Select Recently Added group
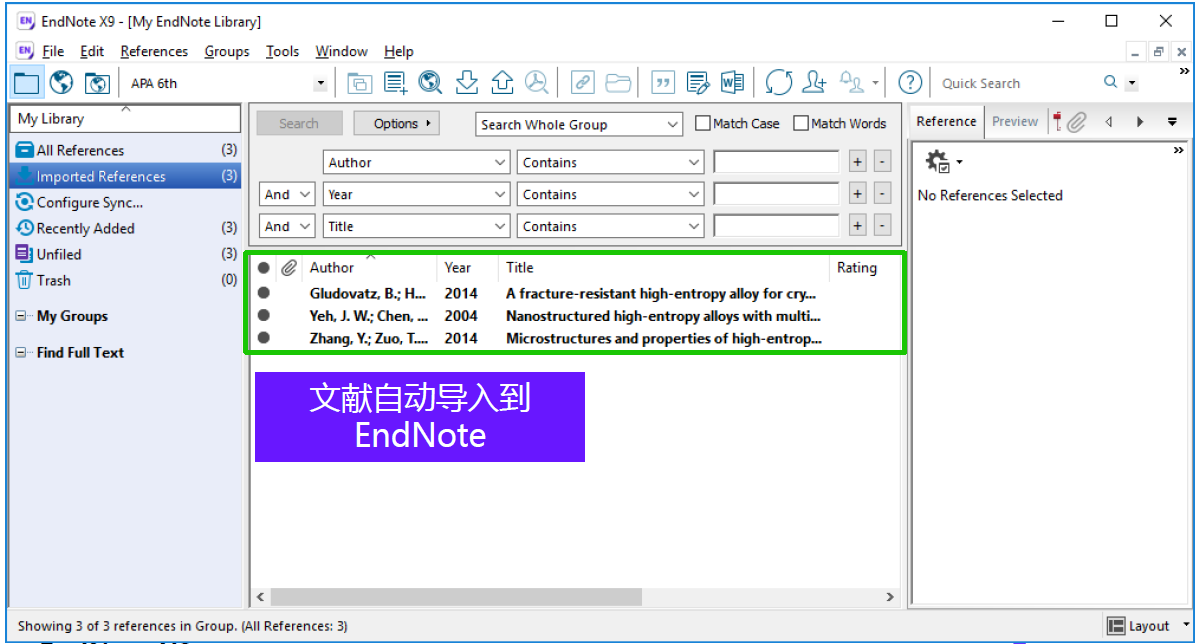This screenshot has width=1199, height=644. click(125, 228)
